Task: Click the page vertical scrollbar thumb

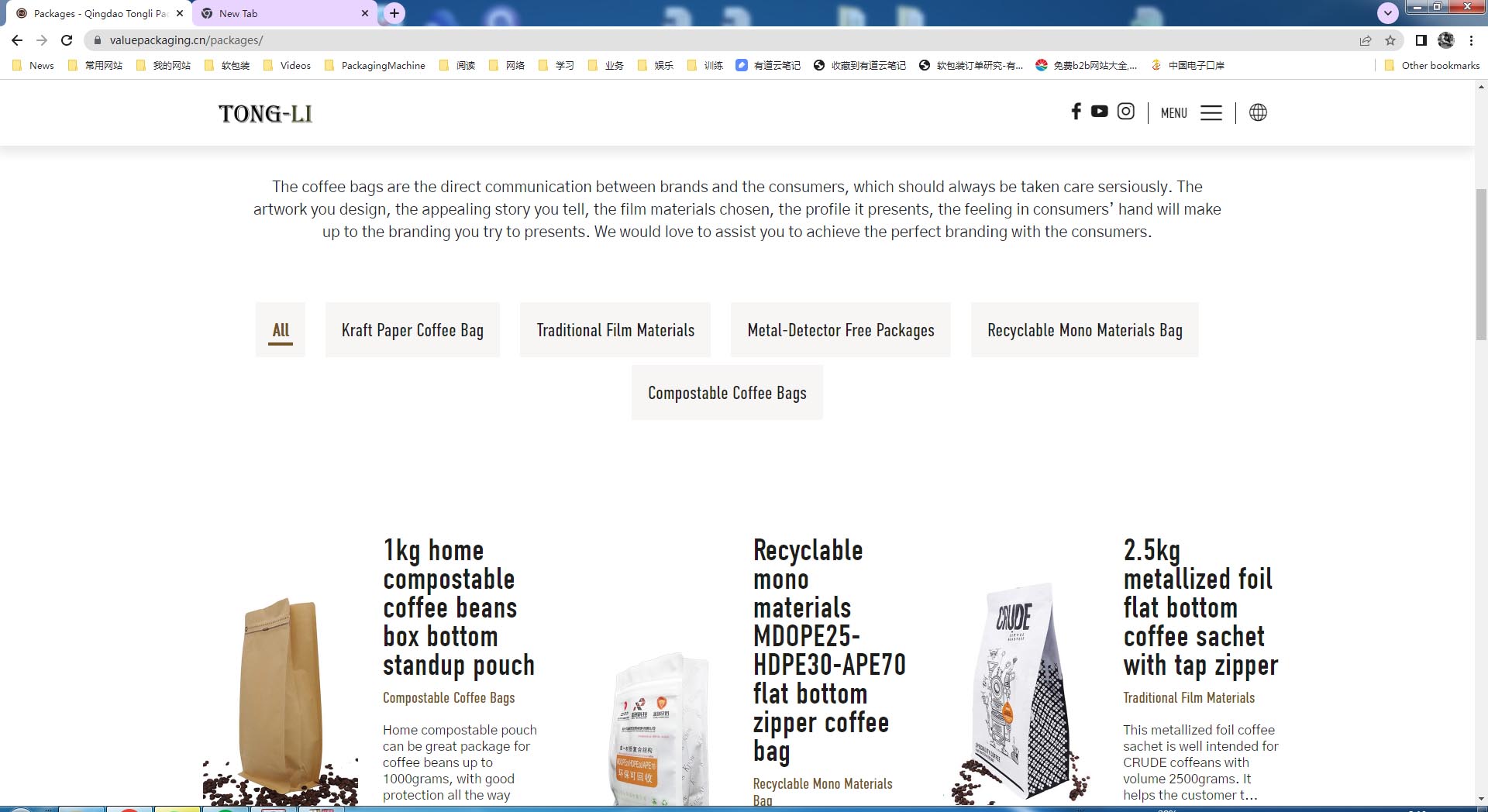Action: (x=1481, y=263)
